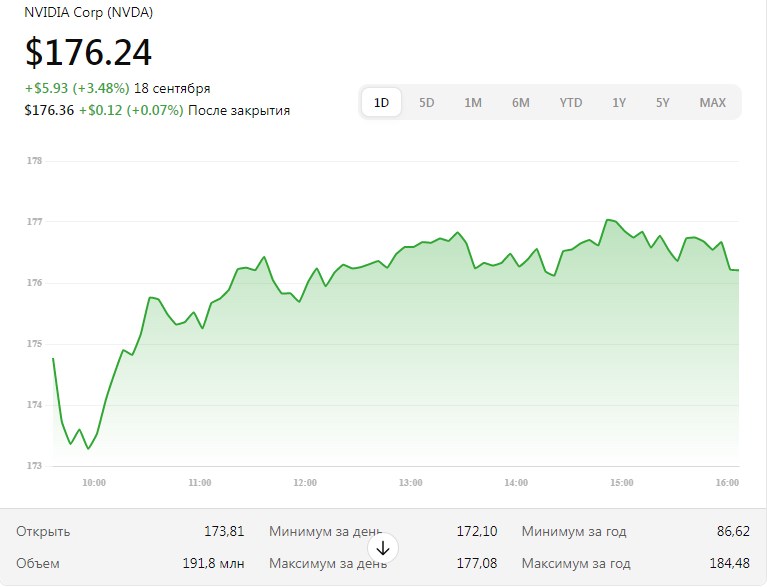767x587 pixels.
Task: Click the Максимум за год label
Action: click(x=576, y=564)
